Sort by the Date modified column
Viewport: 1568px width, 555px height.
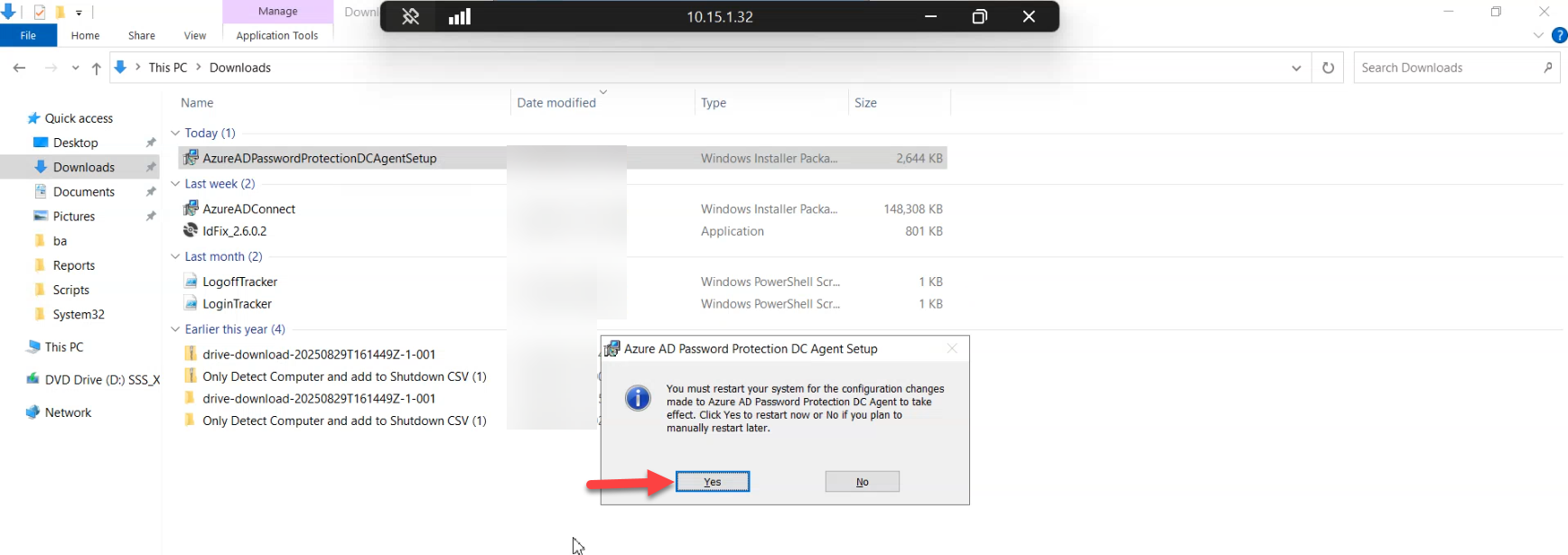point(556,103)
